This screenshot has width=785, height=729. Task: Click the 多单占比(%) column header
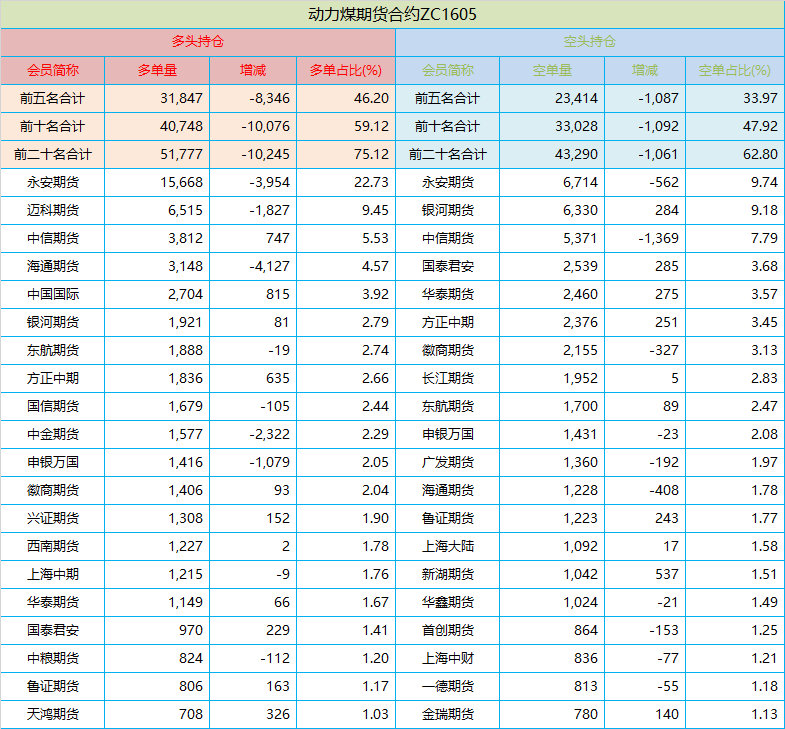[346, 70]
